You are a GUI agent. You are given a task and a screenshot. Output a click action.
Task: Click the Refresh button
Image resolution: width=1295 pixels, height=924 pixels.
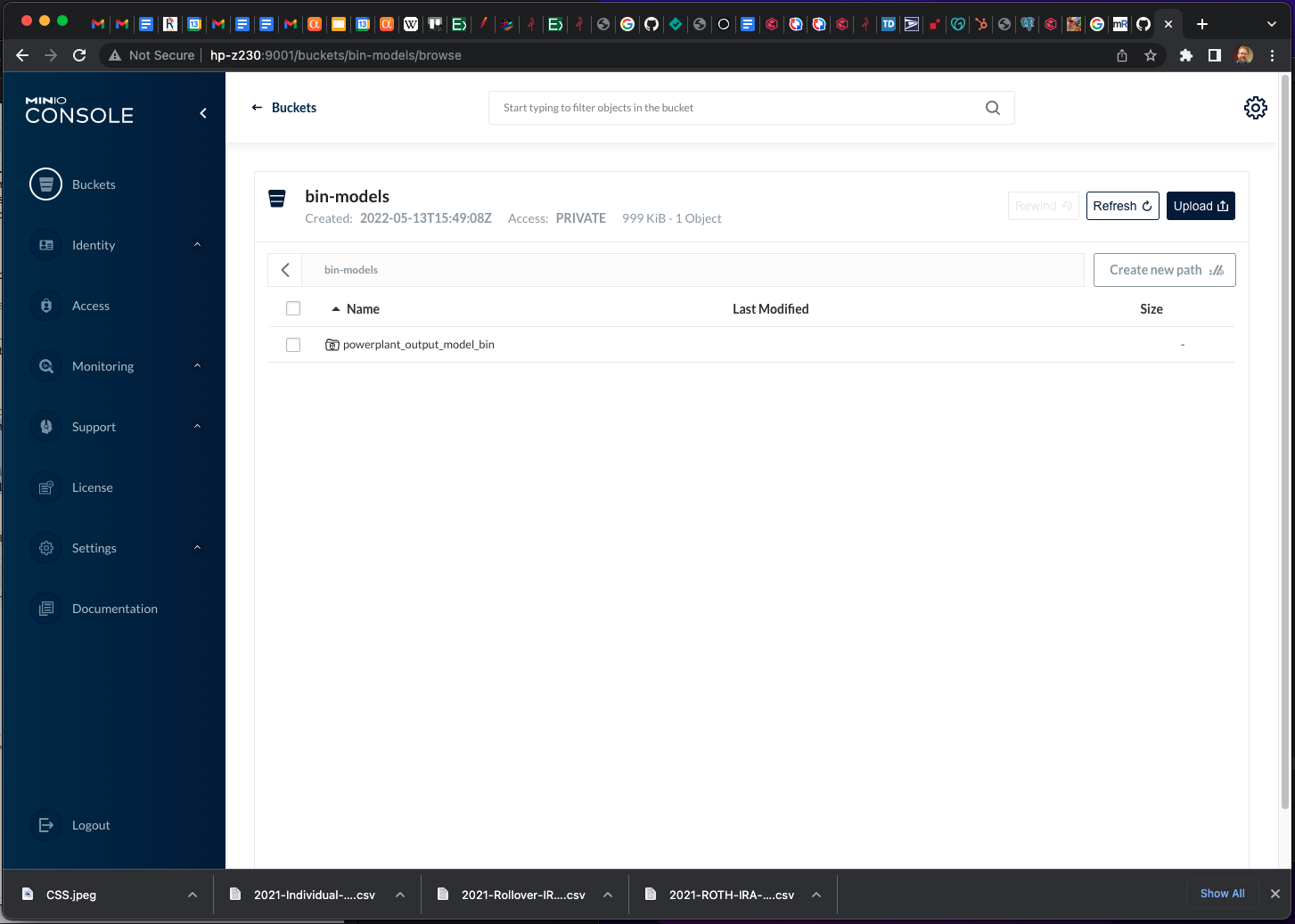[x=1122, y=206]
